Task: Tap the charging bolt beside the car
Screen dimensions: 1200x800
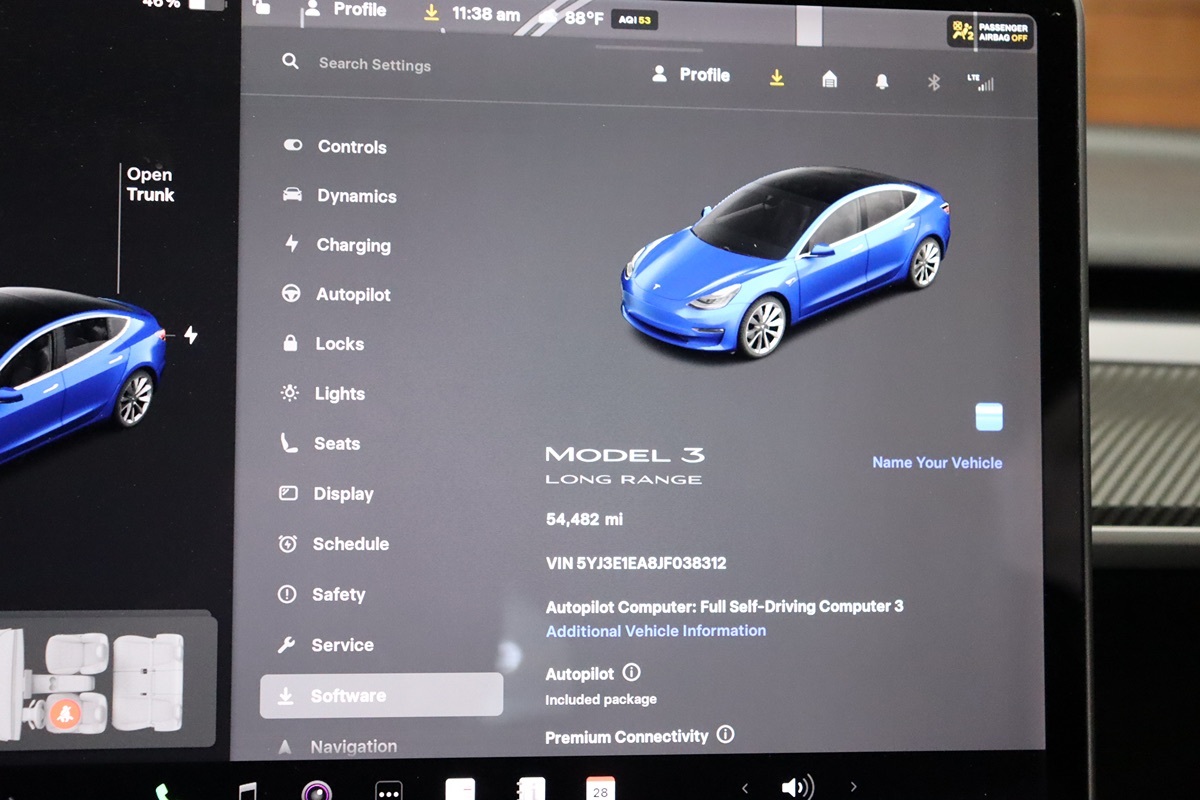Action: 190,336
